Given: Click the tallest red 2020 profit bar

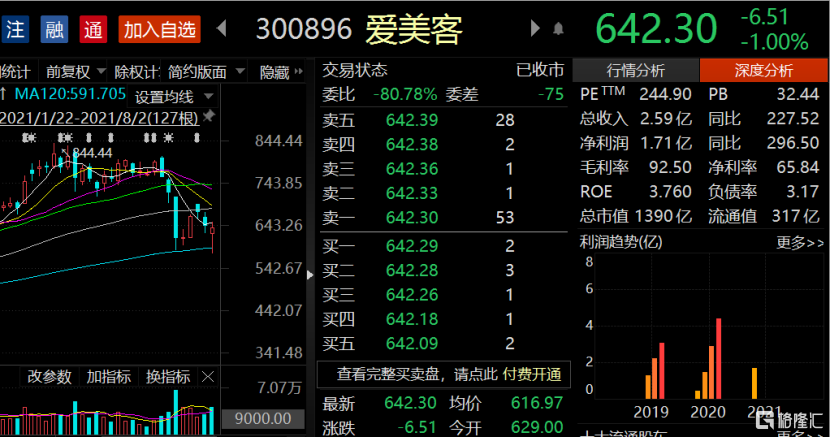Looking at the screenshot, I should [x=718, y=359].
